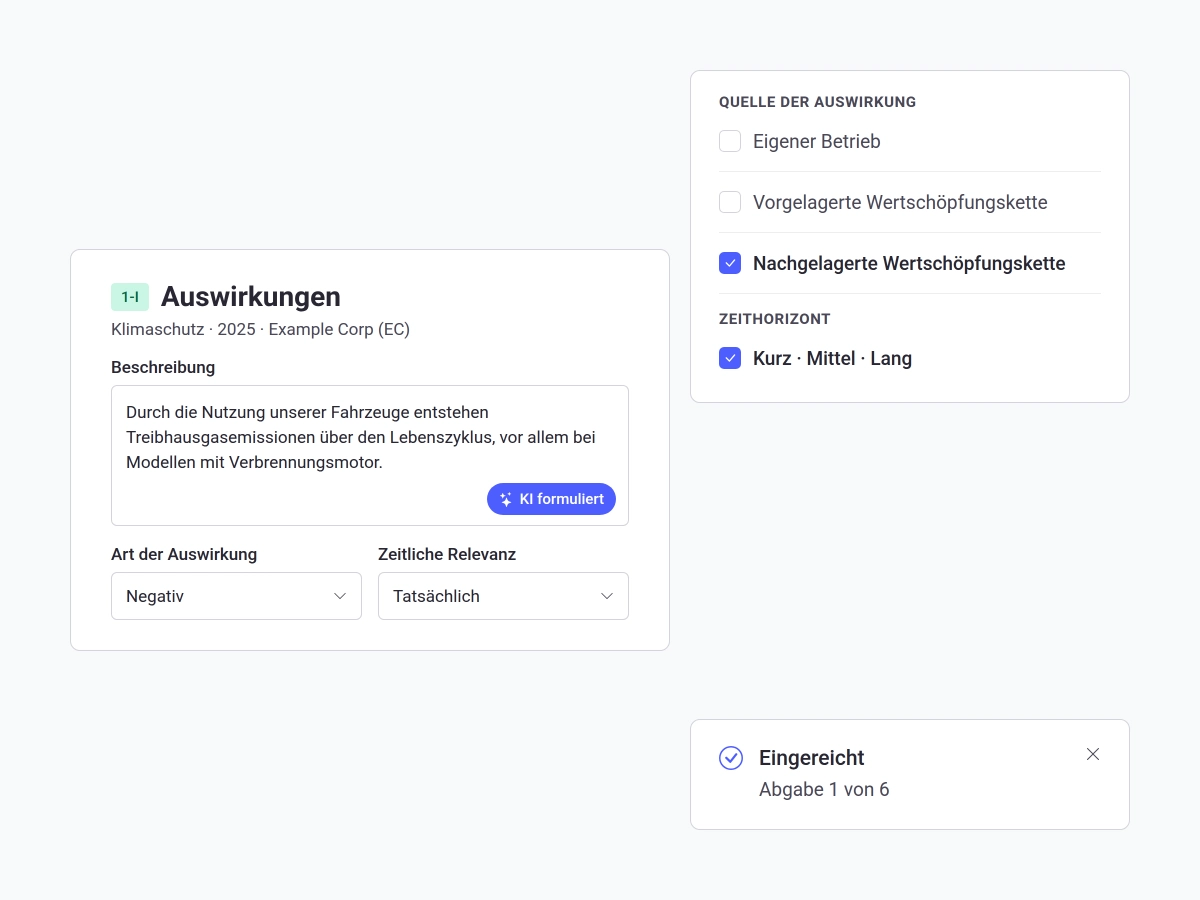The height and width of the screenshot is (900, 1200).
Task: Dismiss the Eingereicht notification with X
Action: point(1093,754)
